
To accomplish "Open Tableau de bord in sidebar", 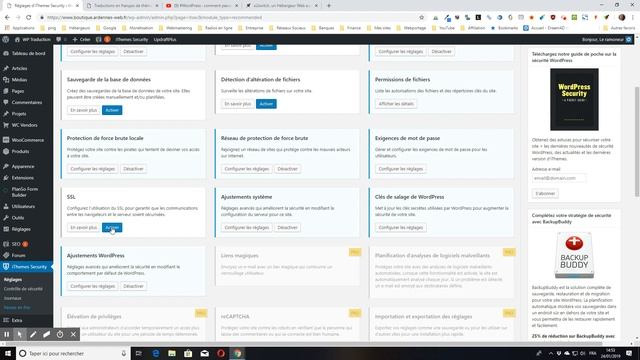I will coord(27,53).
